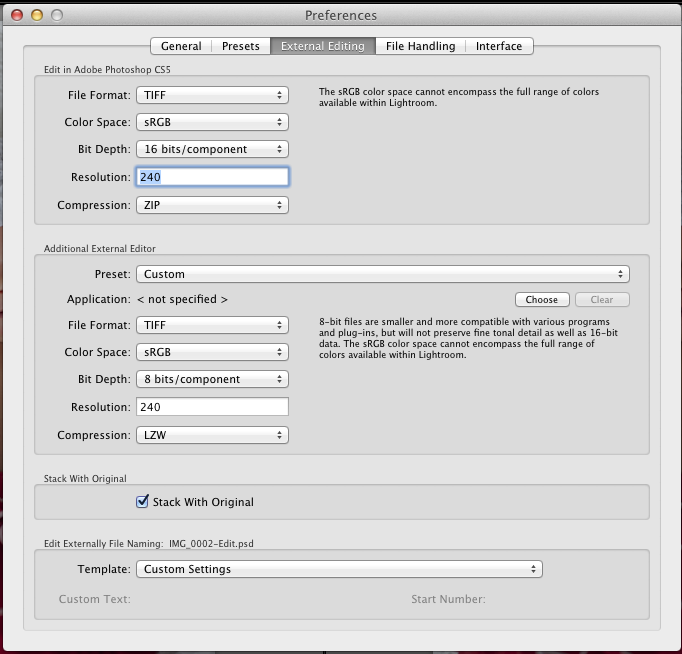This screenshot has width=682, height=654.
Task: Click the Clear button
Action: (602, 299)
